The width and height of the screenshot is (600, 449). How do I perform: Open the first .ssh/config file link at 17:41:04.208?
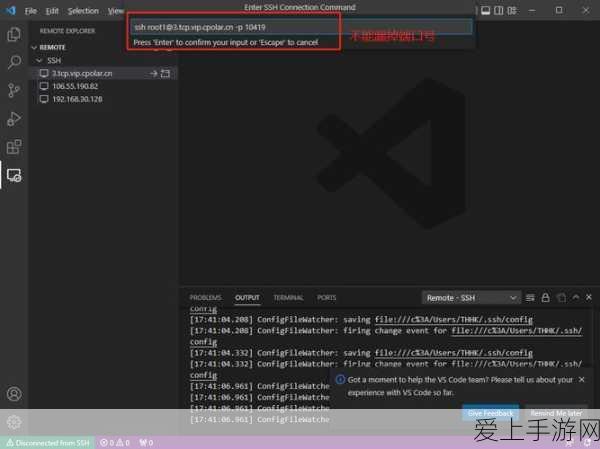[x=453, y=319]
